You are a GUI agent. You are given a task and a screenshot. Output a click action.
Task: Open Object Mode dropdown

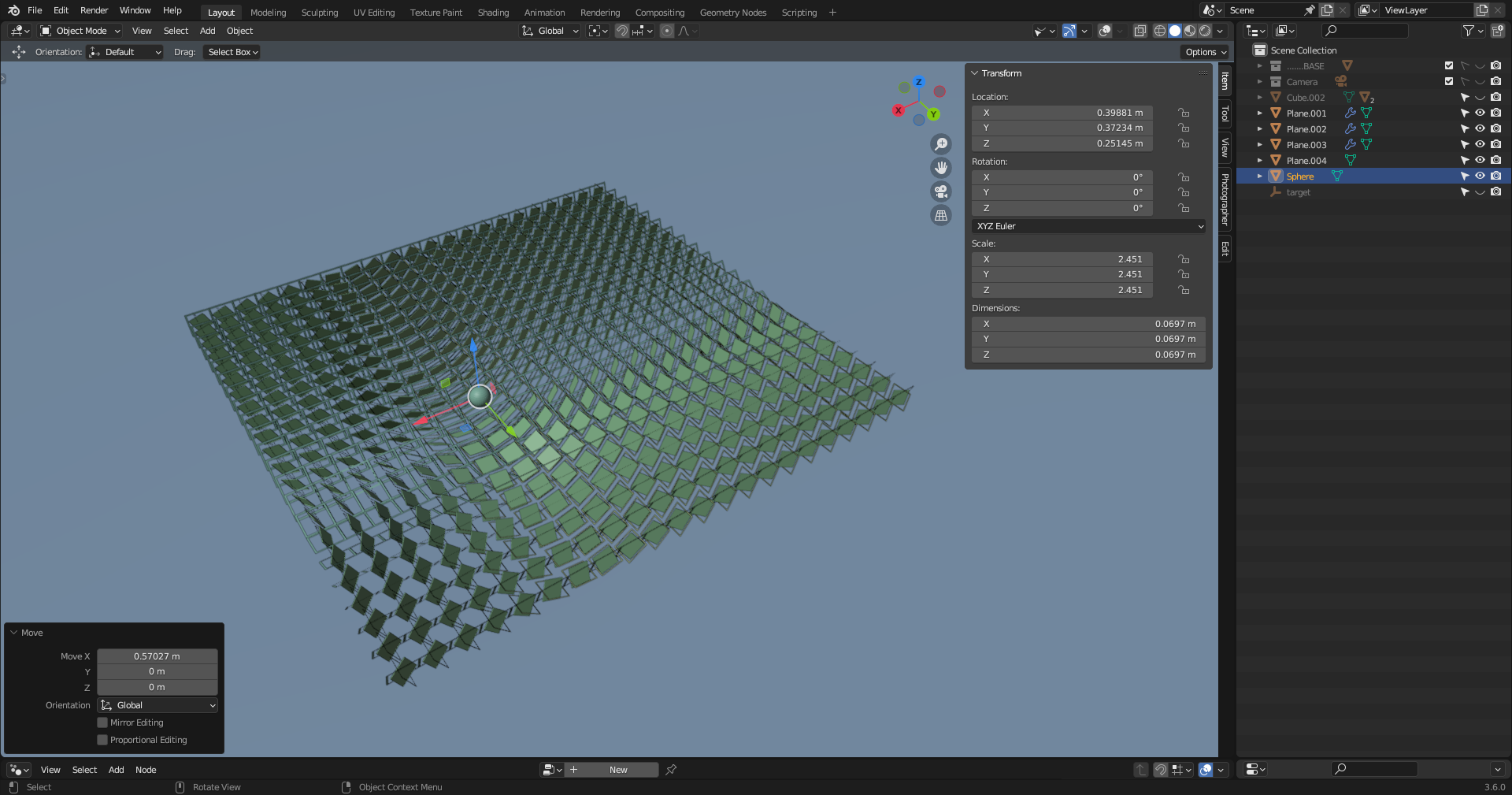click(80, 31)
